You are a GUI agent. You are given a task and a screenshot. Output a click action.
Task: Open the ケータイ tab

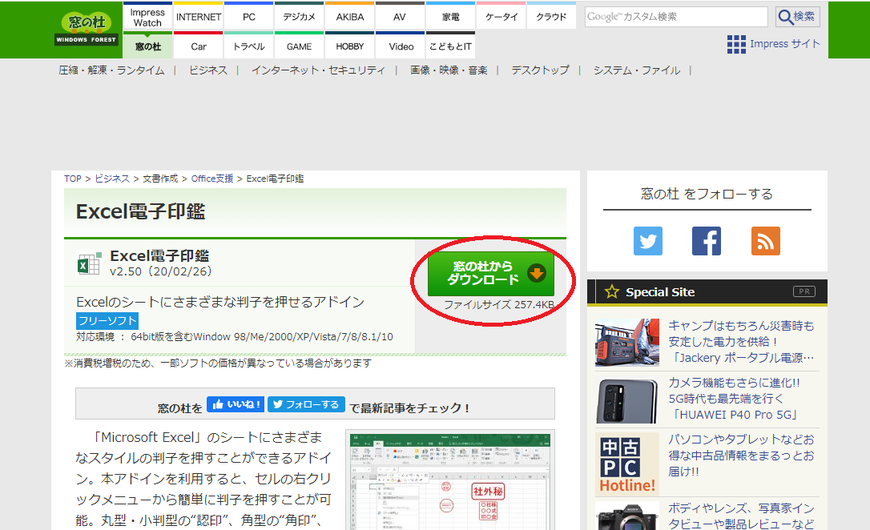(x=501, y=17)
